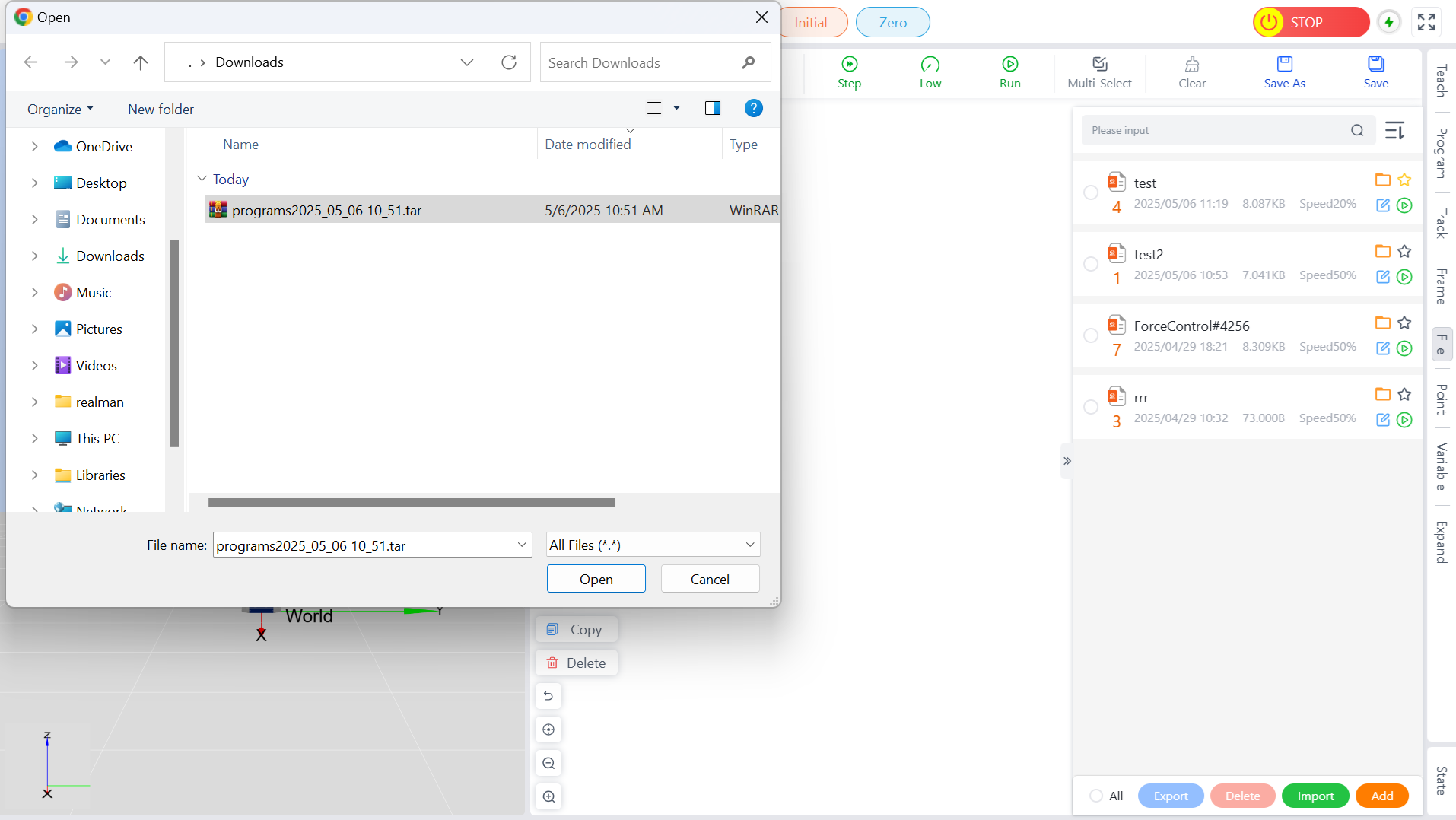1456x820 pixels.
Task: Switch to the Teach side tab
Action: 1441,81
